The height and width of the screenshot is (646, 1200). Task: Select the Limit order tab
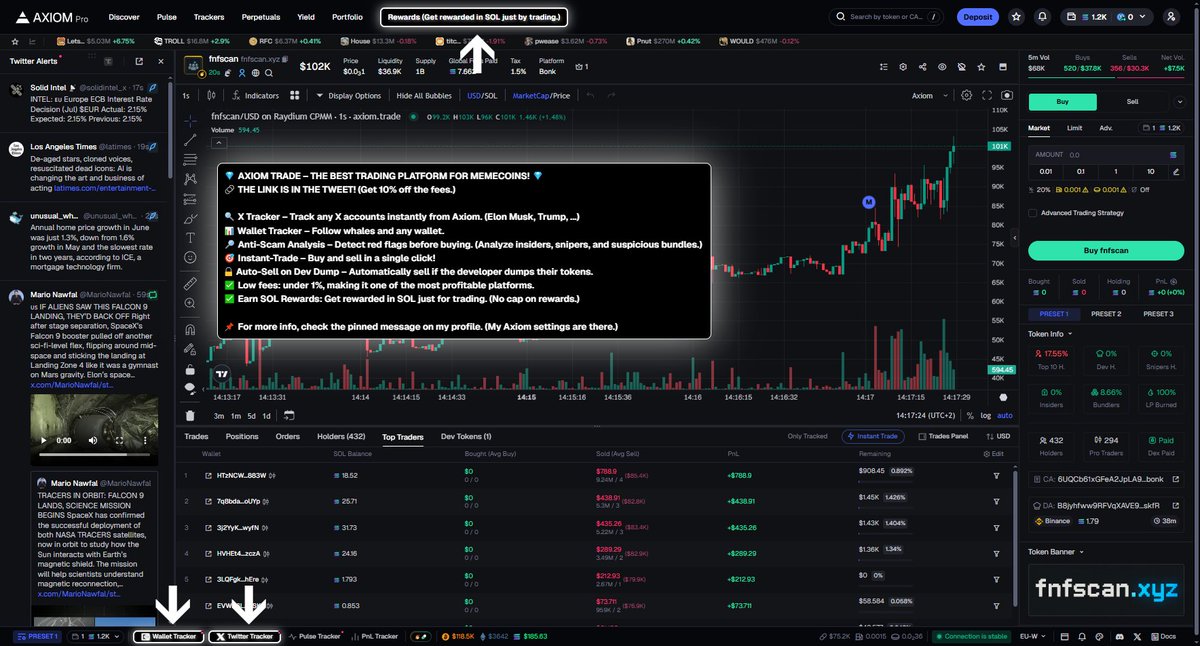click(x=1074, y=128)
